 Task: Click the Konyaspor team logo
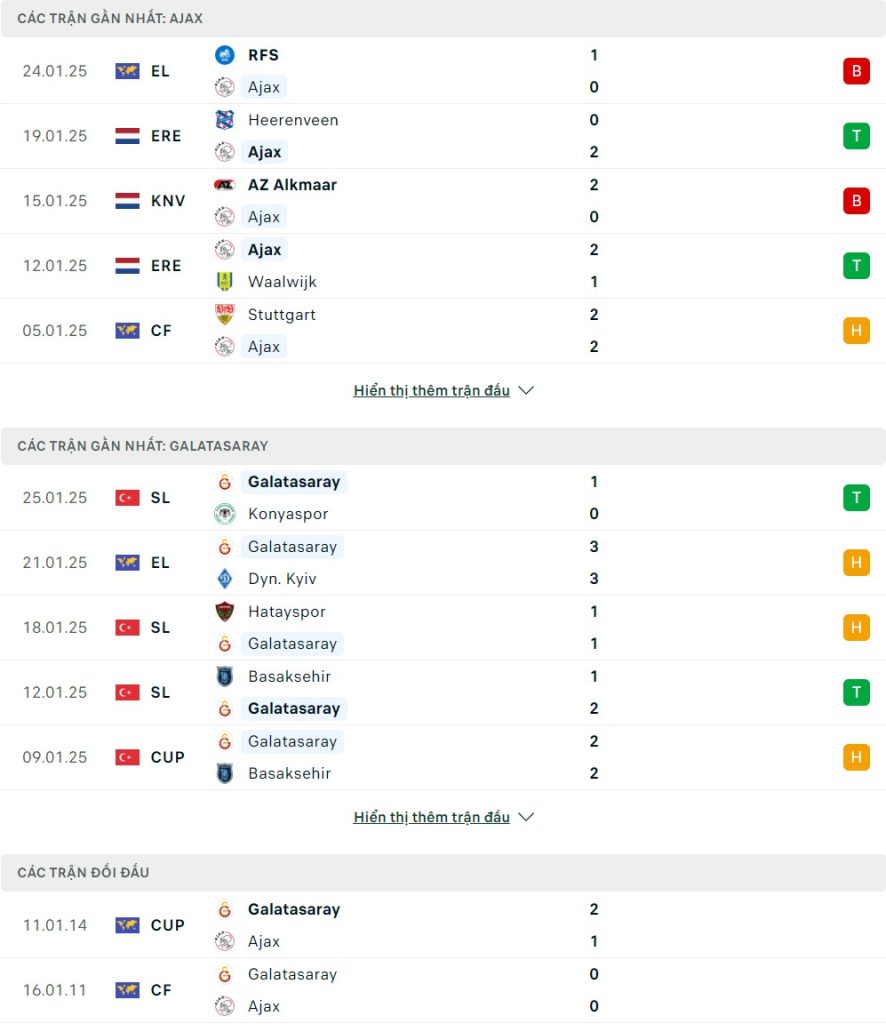[225, 514]
